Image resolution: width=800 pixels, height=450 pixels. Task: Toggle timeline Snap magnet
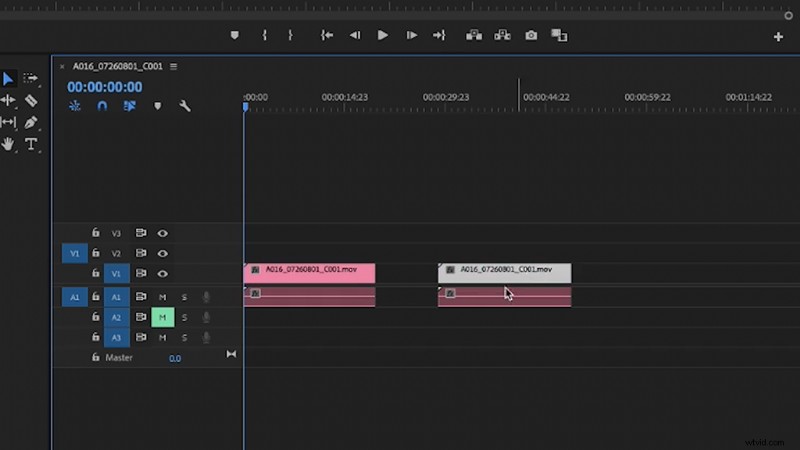coord(102,106)
